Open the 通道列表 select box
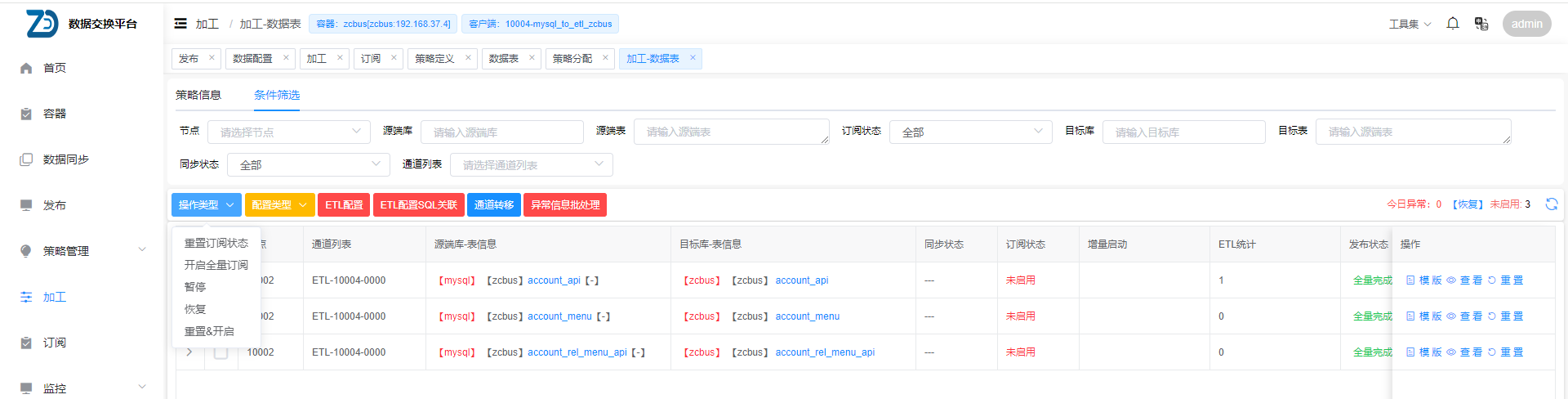The width and height of the screenshot is (1568, 399). click(x=531, y=165)
